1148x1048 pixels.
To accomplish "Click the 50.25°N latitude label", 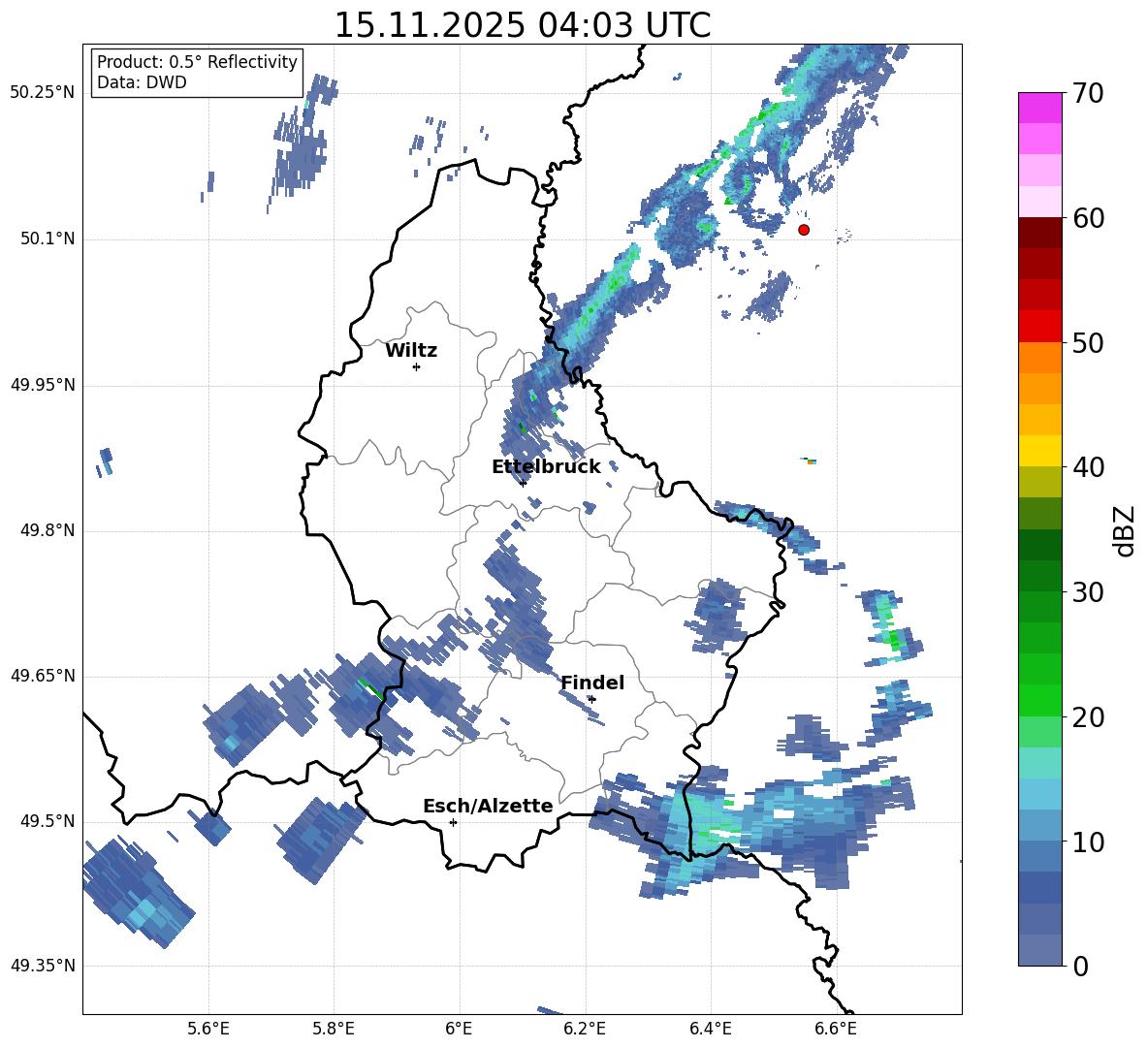I will [43, 93].
